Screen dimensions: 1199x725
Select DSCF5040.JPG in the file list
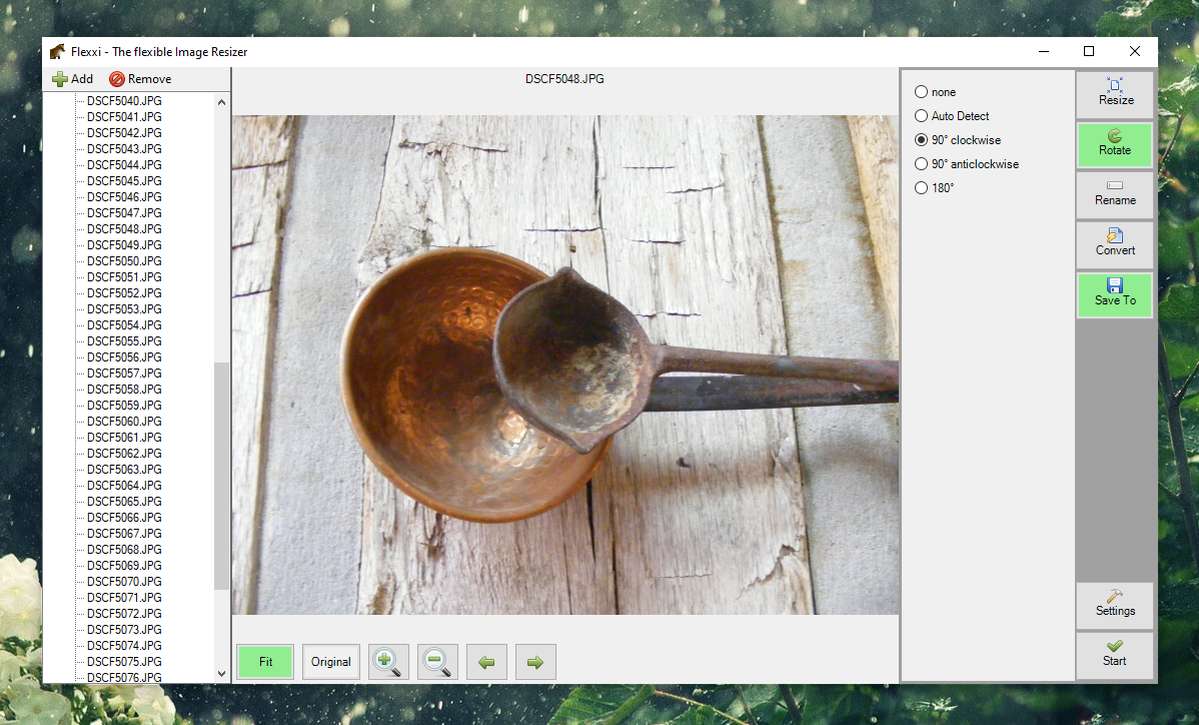click(x=124, y=101)
